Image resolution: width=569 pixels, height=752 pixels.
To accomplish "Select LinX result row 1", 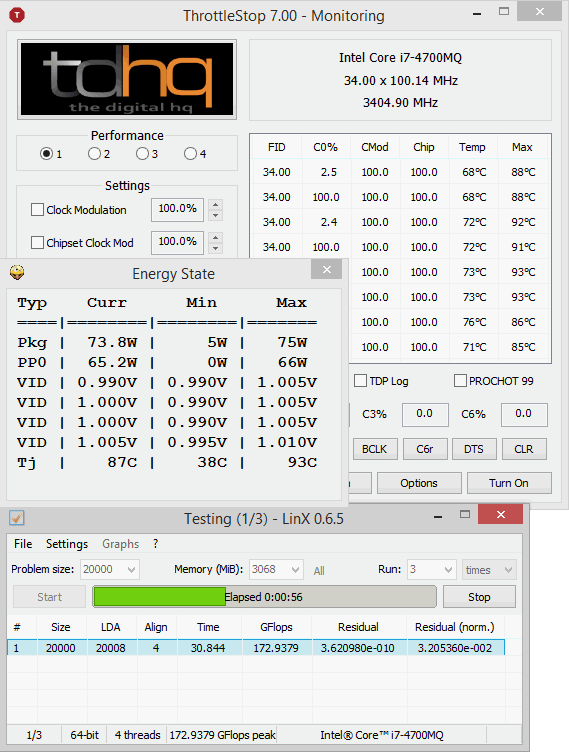I will tap(256, 648).
